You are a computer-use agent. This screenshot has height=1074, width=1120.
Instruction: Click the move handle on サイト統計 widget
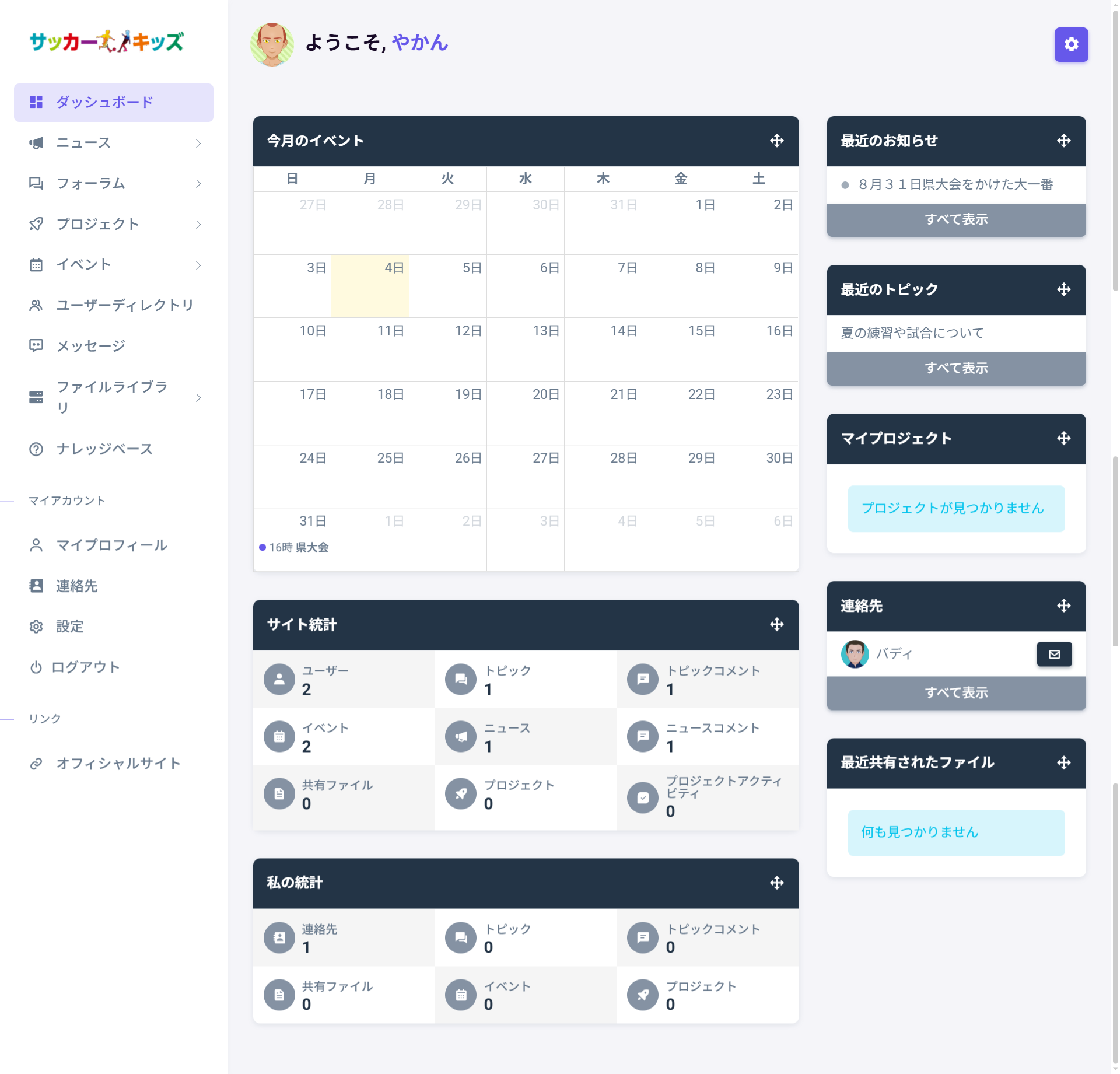point(776,624)
